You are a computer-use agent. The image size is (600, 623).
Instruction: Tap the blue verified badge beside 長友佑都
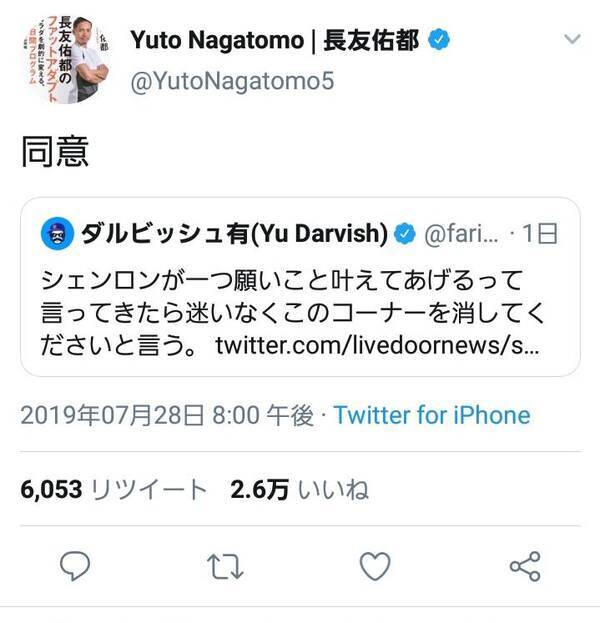pyautogui.click(x=437, y=40)
